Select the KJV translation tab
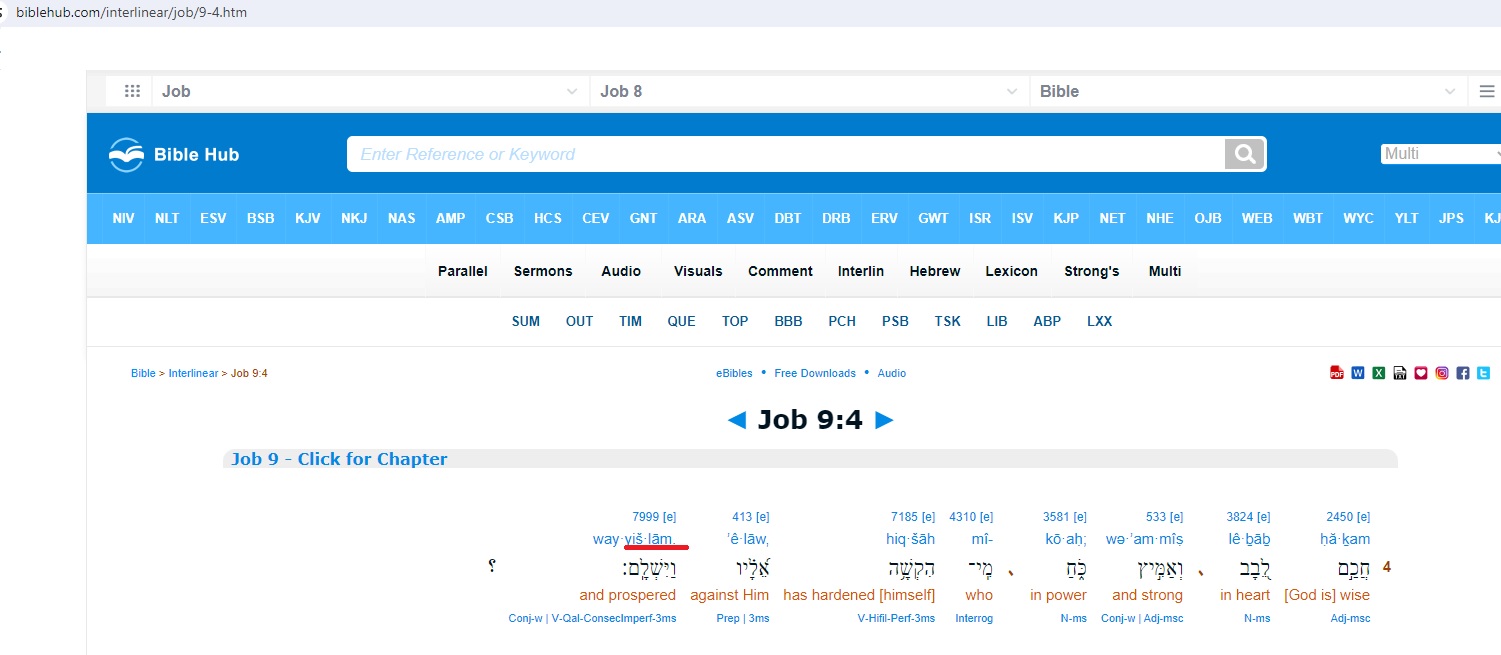Image resolution: width=1501 pixels, height=655 pixels. pos(307,218)
